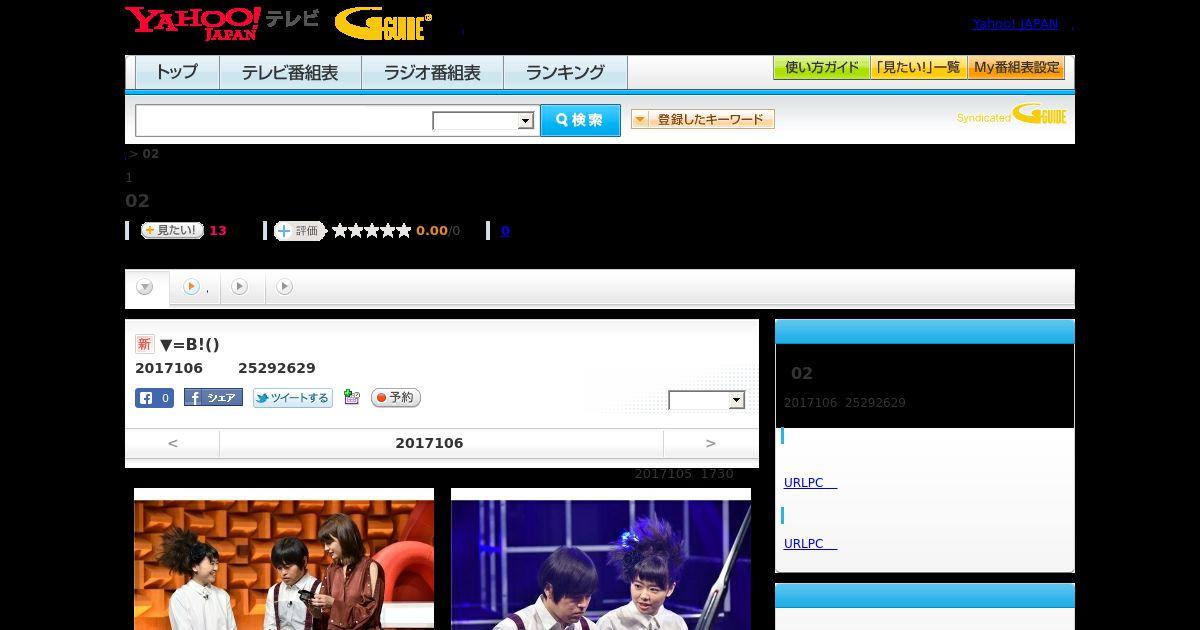Screen dimensions: 1200x630
Task: Open the 使い方ガイド button
Action: coord(822,68)
